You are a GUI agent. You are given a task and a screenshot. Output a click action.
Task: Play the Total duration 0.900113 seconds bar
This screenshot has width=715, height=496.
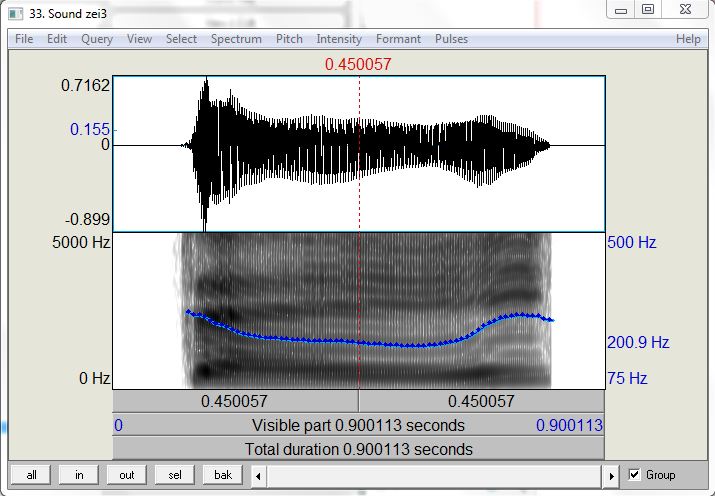(358, 449)
